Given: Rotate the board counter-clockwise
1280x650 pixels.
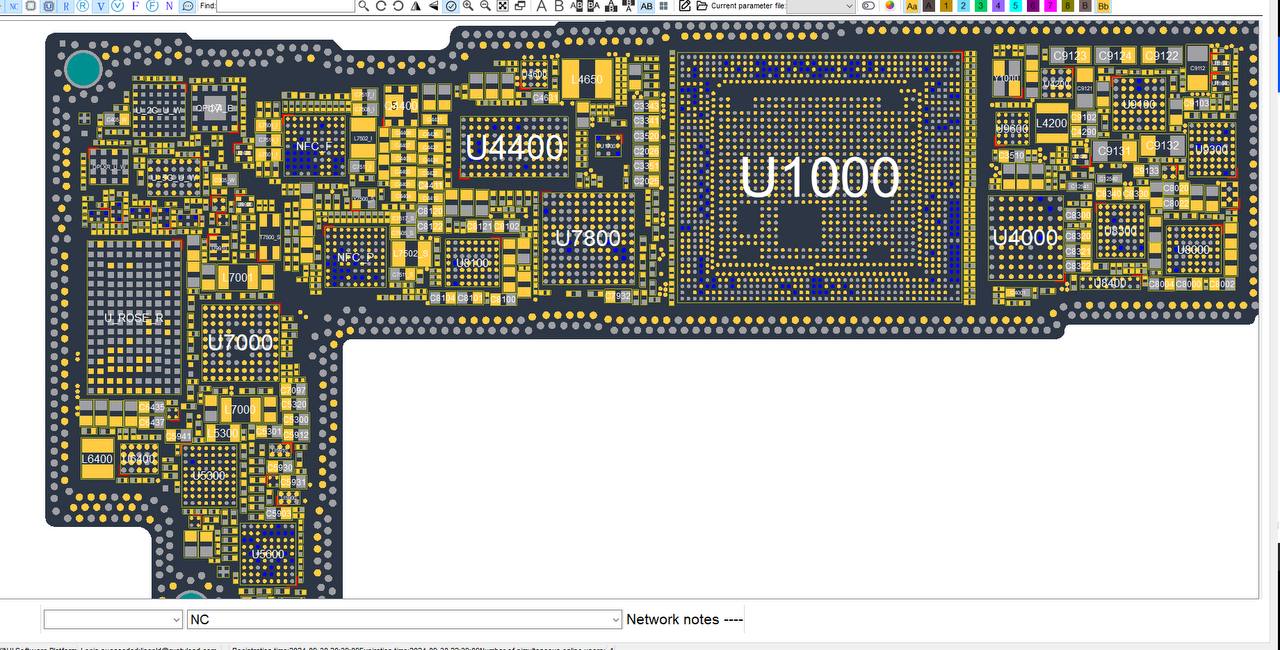Looking at the screenshot, I should pos(398,6).
